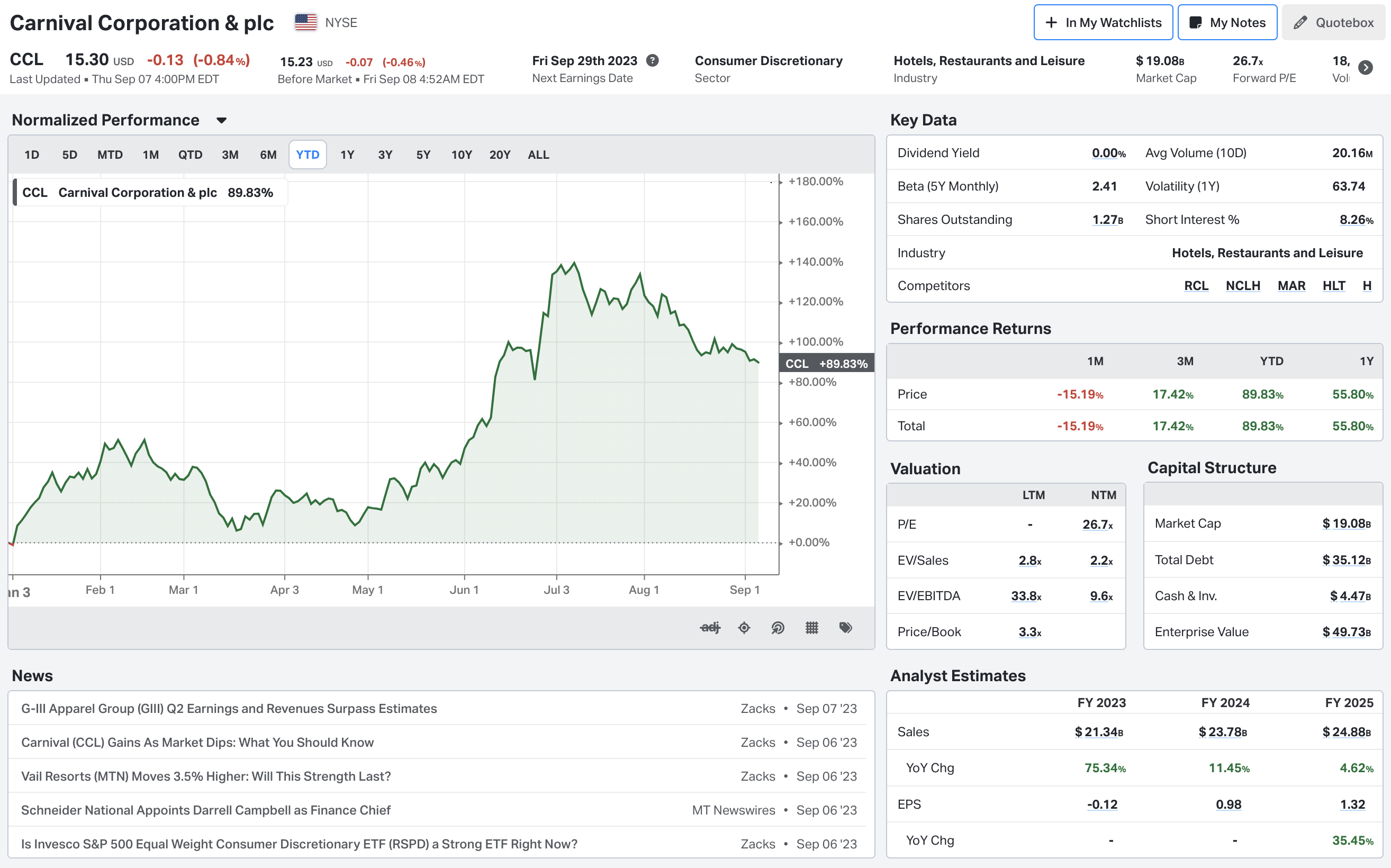Screen dimensions: 1391x868
Task: Open competitor HLT link
Action: pos(1334,285)
